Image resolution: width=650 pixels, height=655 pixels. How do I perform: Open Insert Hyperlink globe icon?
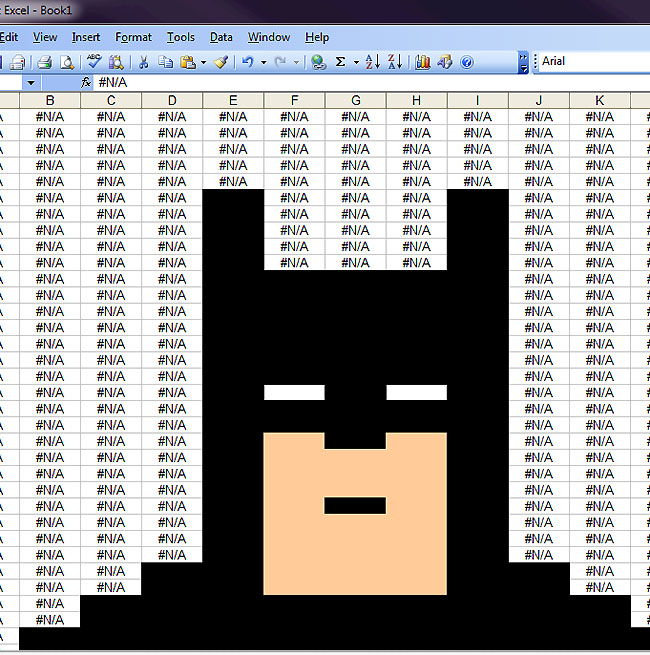pos(318,63)
